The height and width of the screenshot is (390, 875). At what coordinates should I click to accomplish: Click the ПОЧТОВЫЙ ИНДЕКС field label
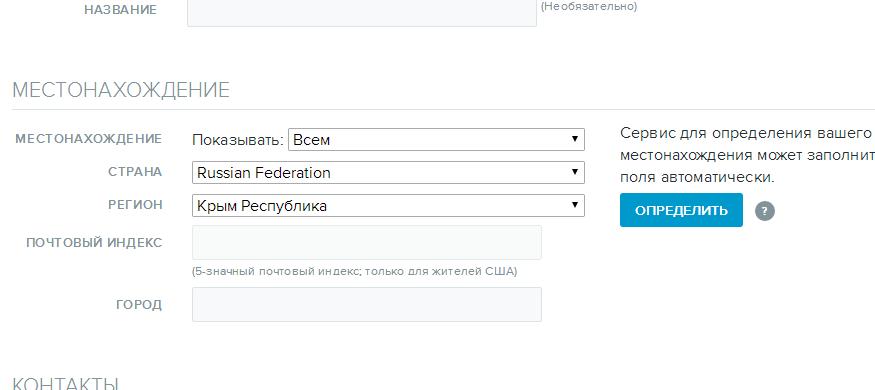(94, 243)
